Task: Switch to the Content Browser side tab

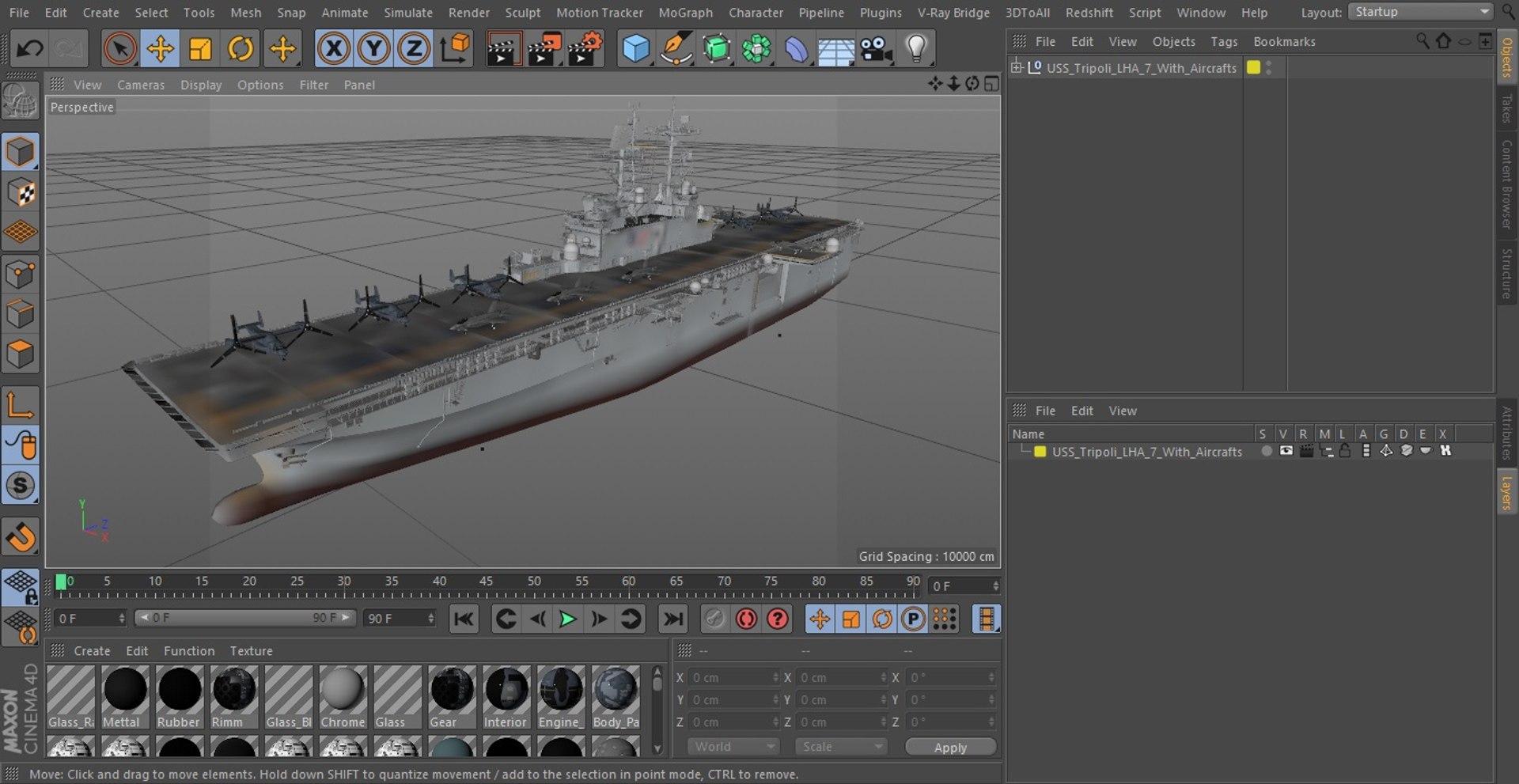Action: click(1506, 184)
